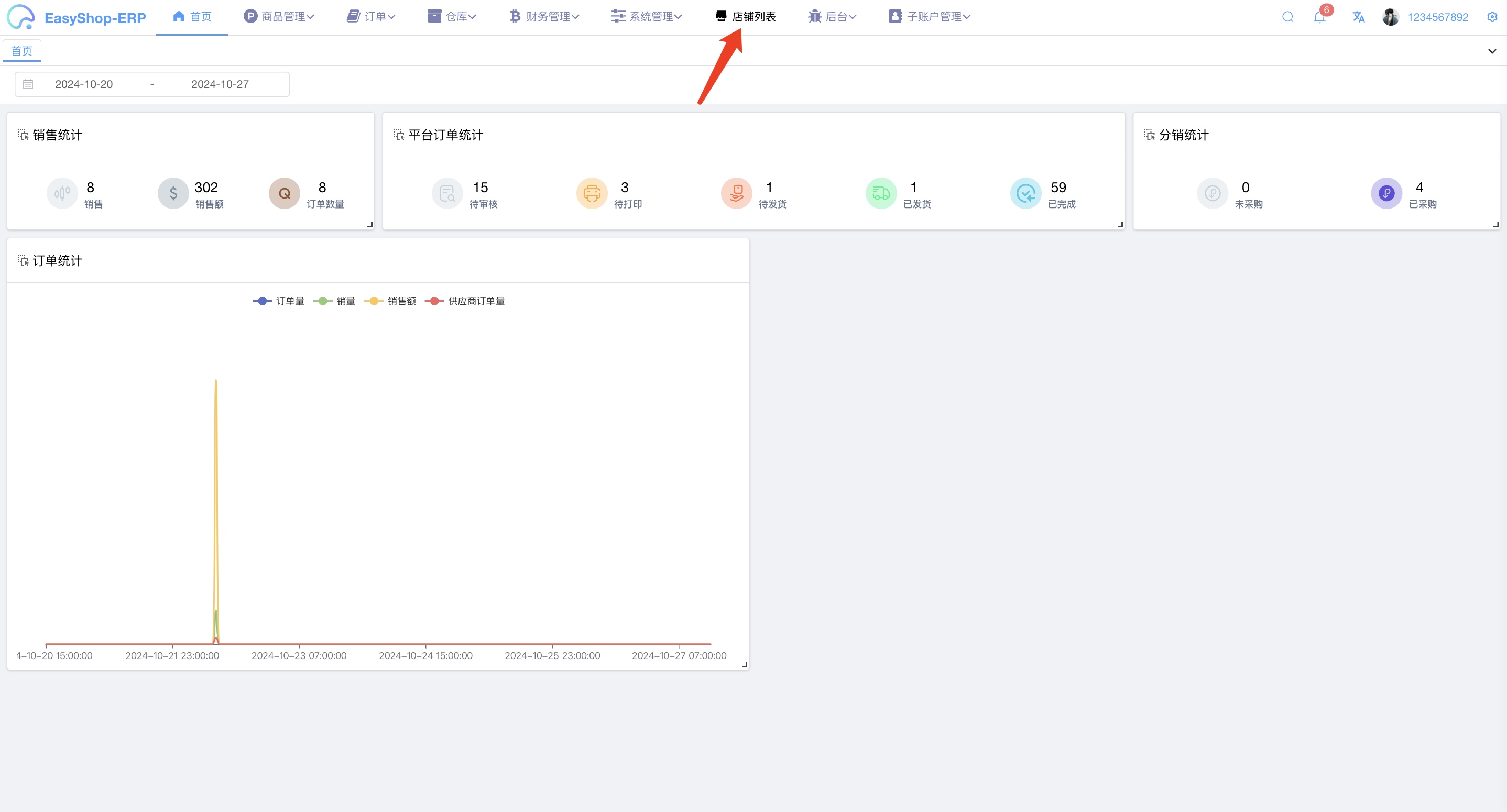Toggle the 供应商订单量 legend series
The image size is (1507, 812).
(465, 301)
